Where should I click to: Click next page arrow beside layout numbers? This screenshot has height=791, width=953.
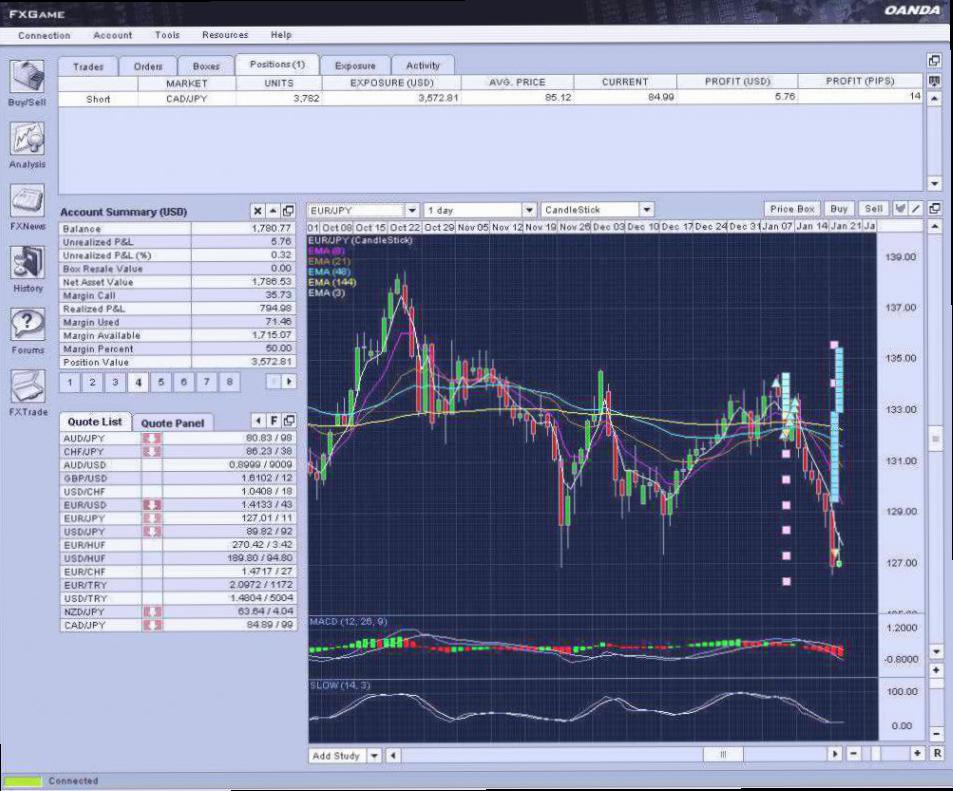(x=289, y=381)
